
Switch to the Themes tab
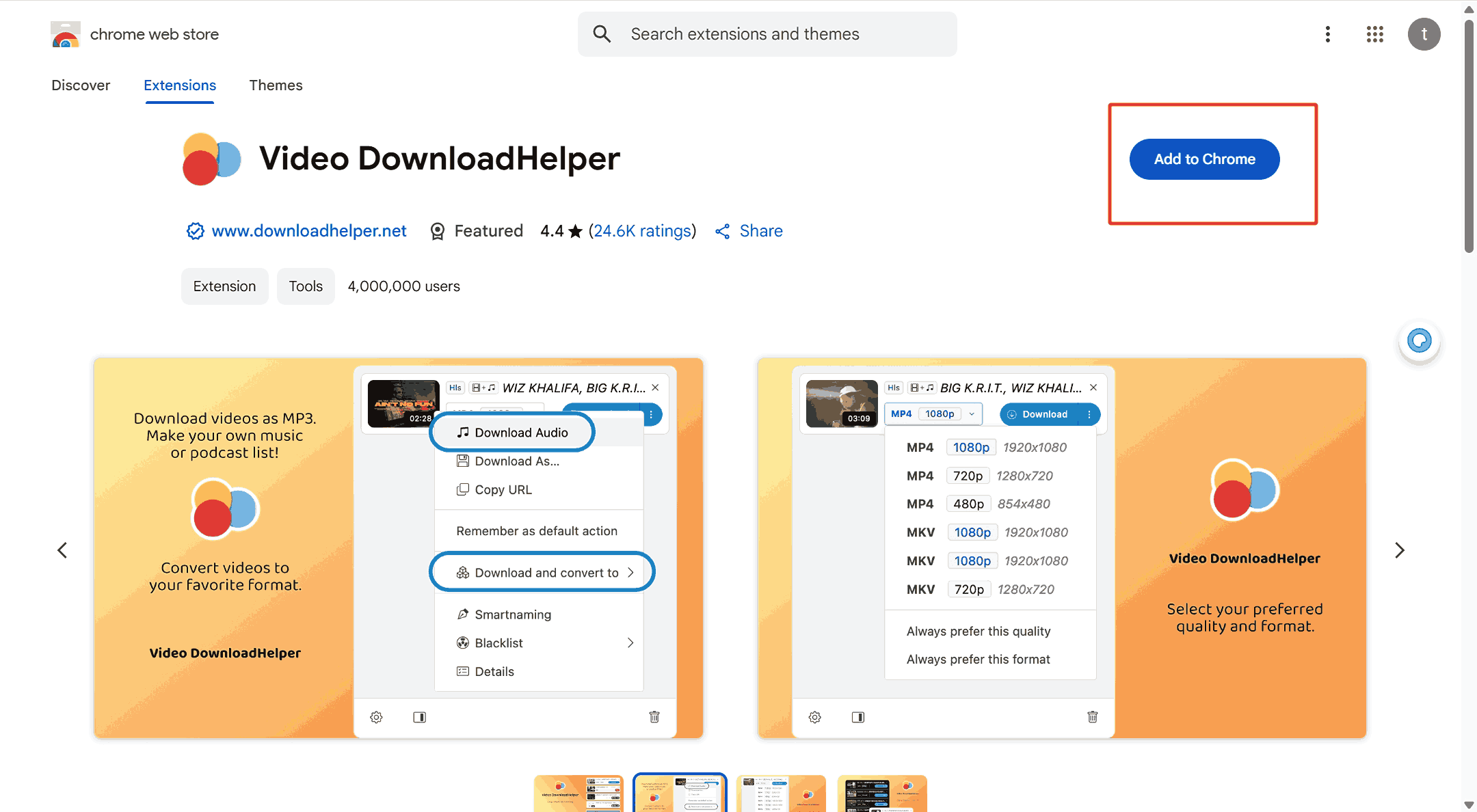[276, 85]
